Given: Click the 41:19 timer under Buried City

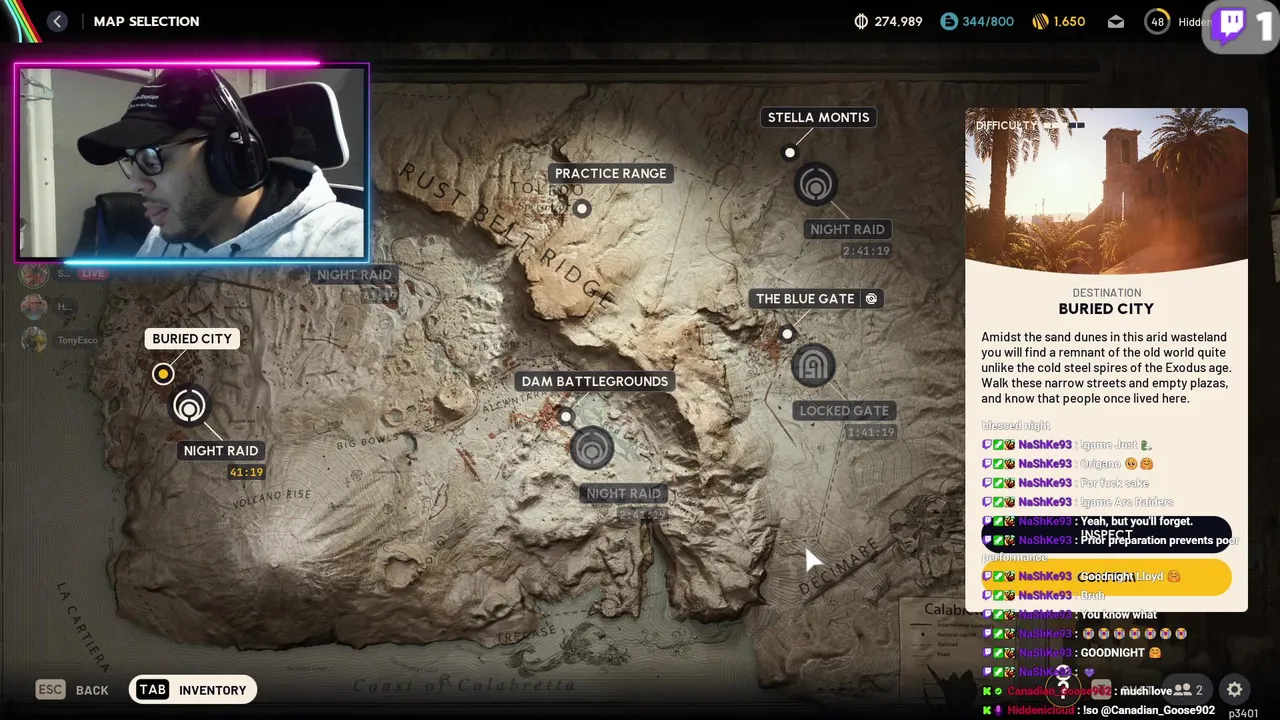Looking at the screenshot, I should click(246, 472).
